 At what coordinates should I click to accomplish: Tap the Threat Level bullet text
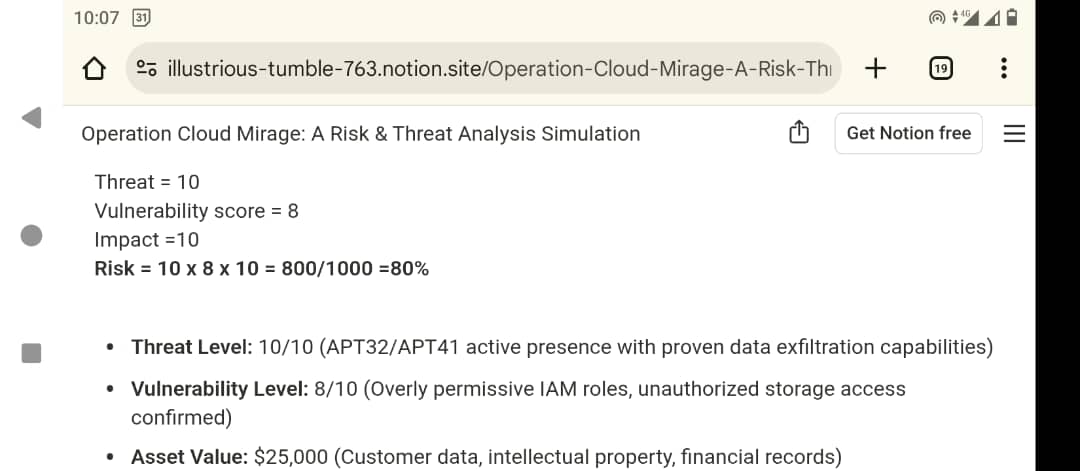pyautogui.click(x=562, y=347)
